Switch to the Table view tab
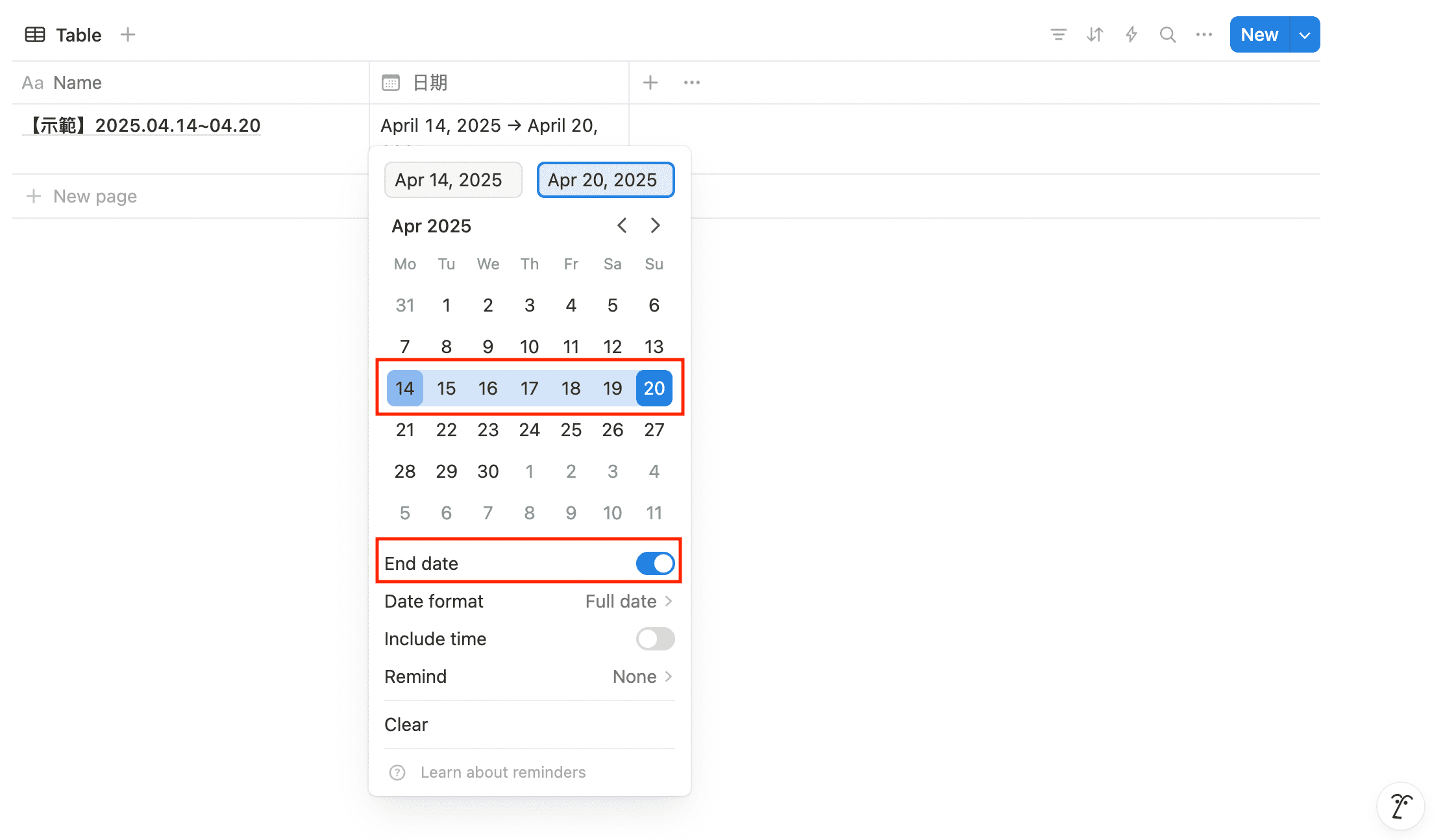The height and width of the screenshot is (840, 1445). point(64,34)
